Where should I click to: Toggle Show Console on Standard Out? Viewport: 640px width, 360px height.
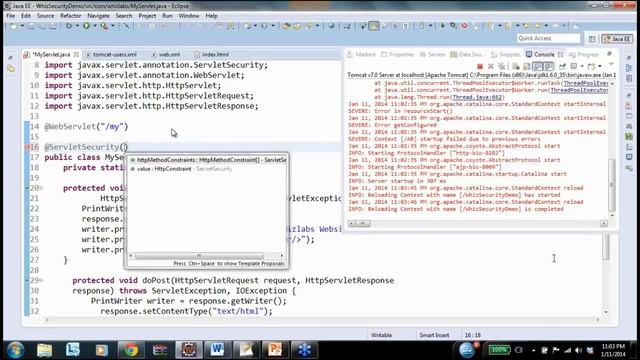coord(538,66)
